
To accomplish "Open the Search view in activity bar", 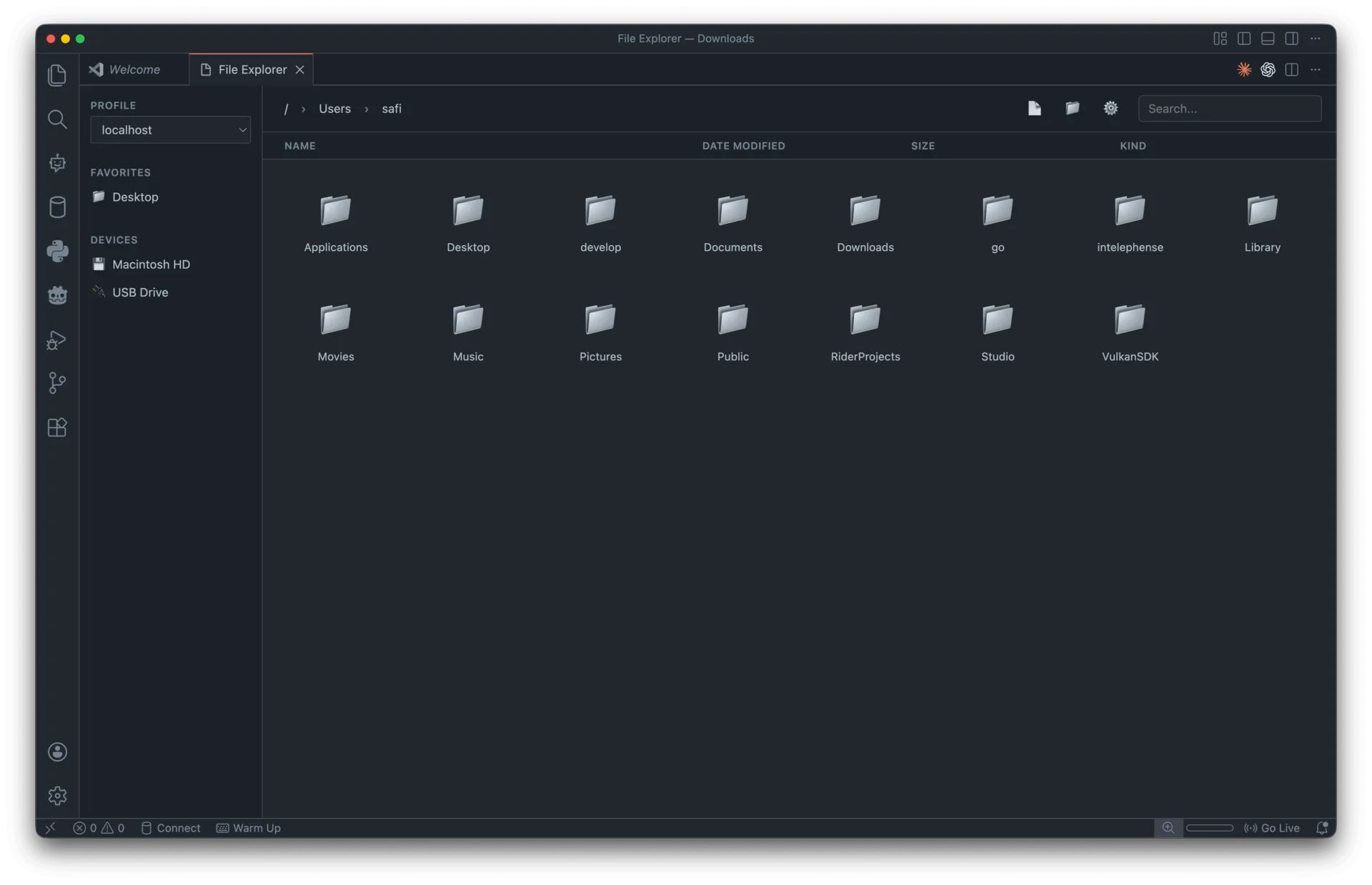I will pyautogui.click(x=57, y=119).
